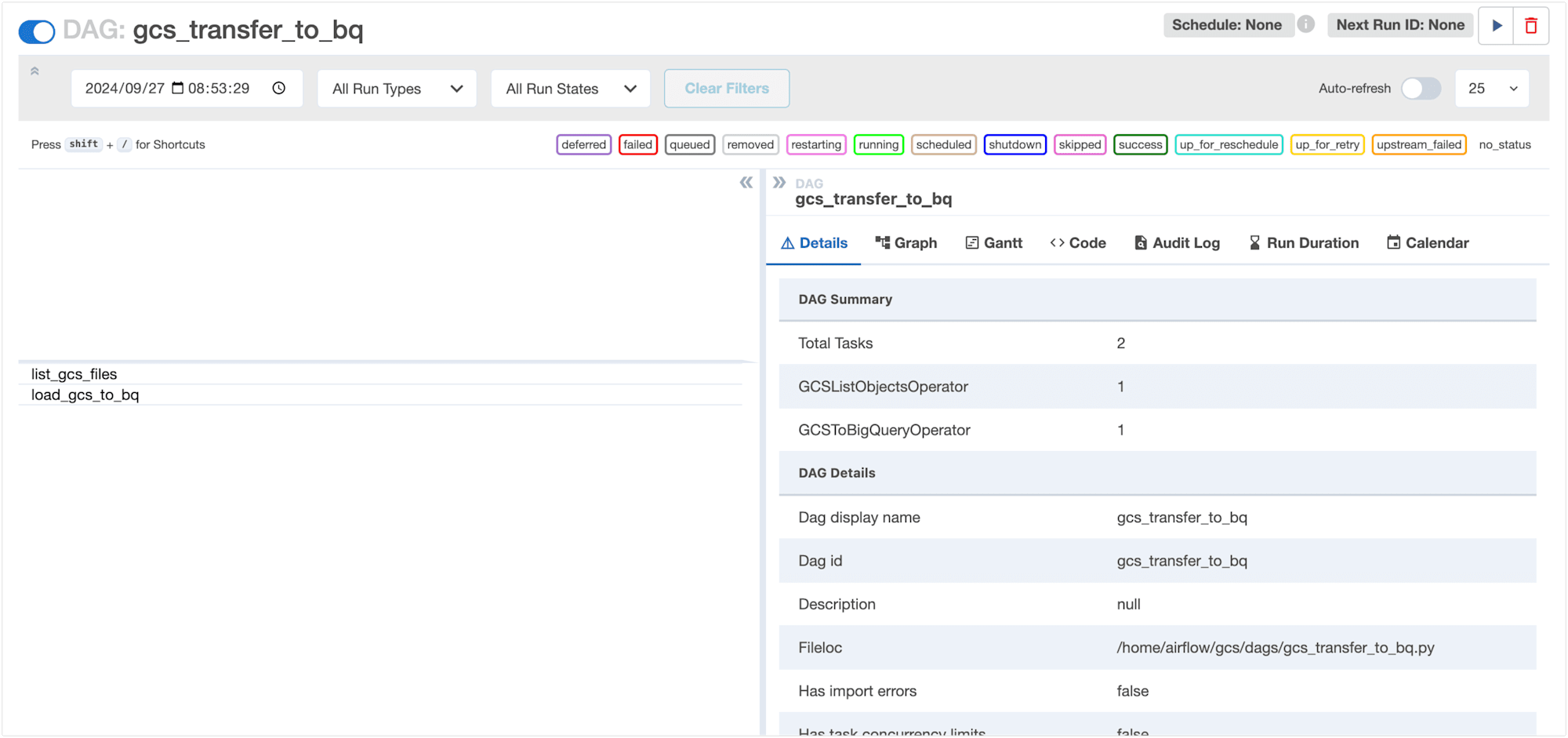
Task: Click the Has import errors false value
Action: click(1133, 691)
